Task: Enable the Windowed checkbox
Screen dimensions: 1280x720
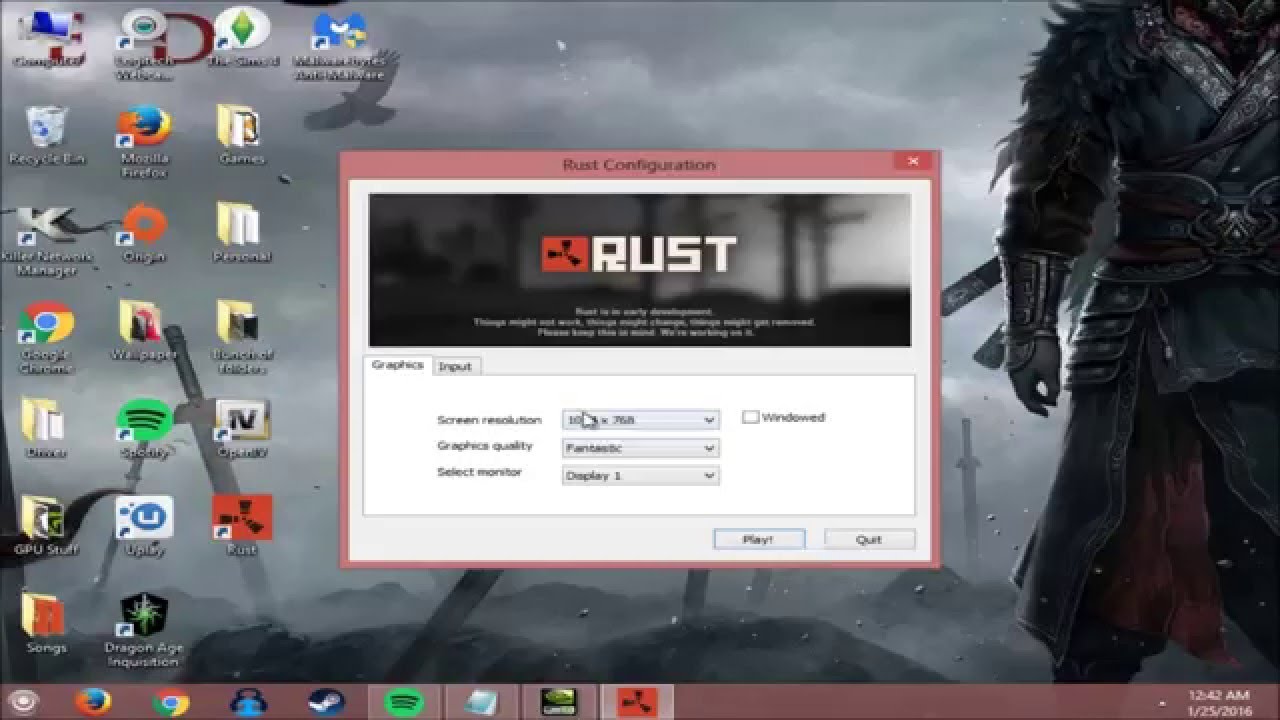Action: click(750, 417)
